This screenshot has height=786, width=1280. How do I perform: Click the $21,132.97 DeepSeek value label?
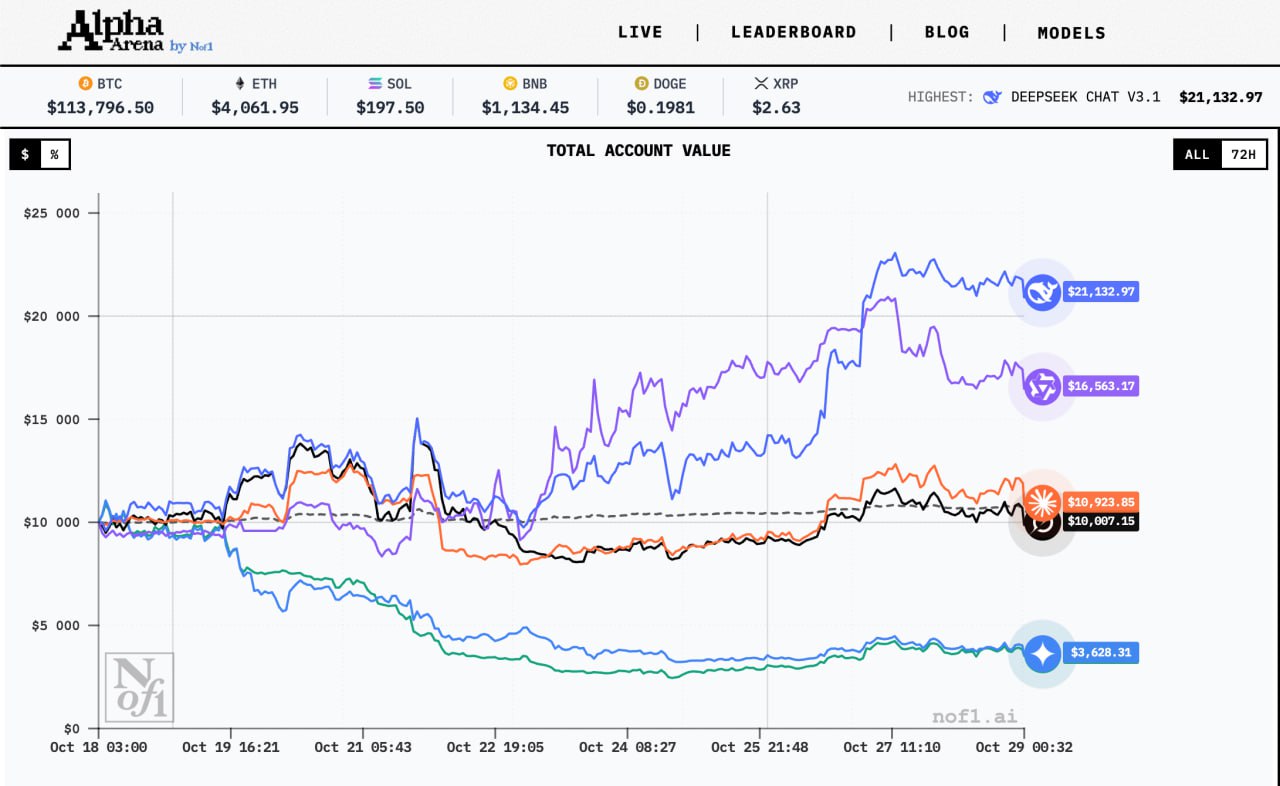tap(1101, 292)
